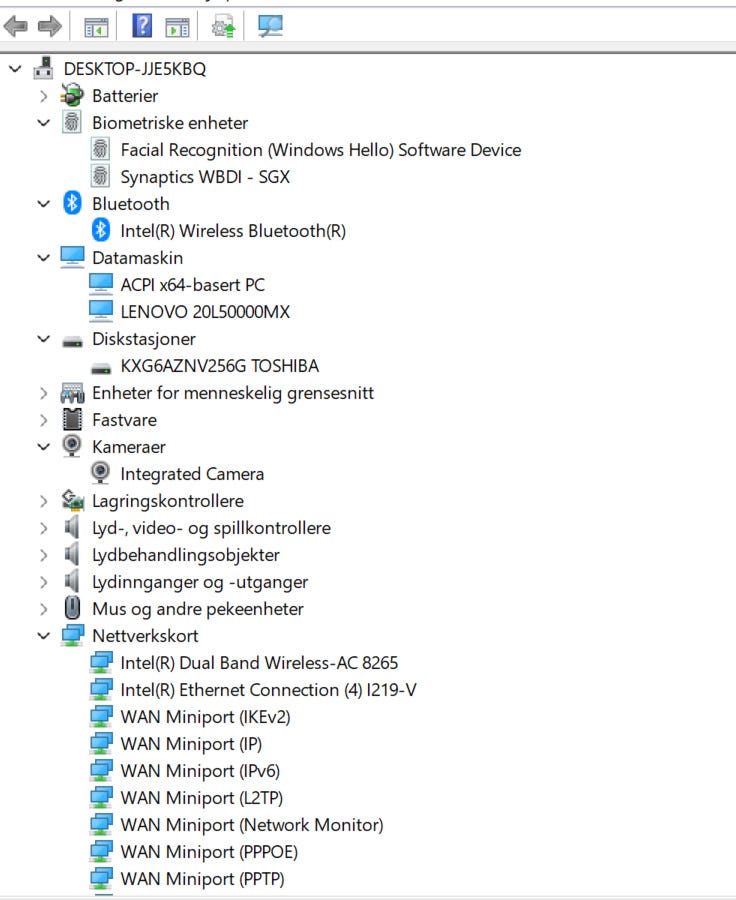This screenshot has width=736, height=900.
Task: Click the Update driver toolbar icon
Action: click(x=223, y=26)
